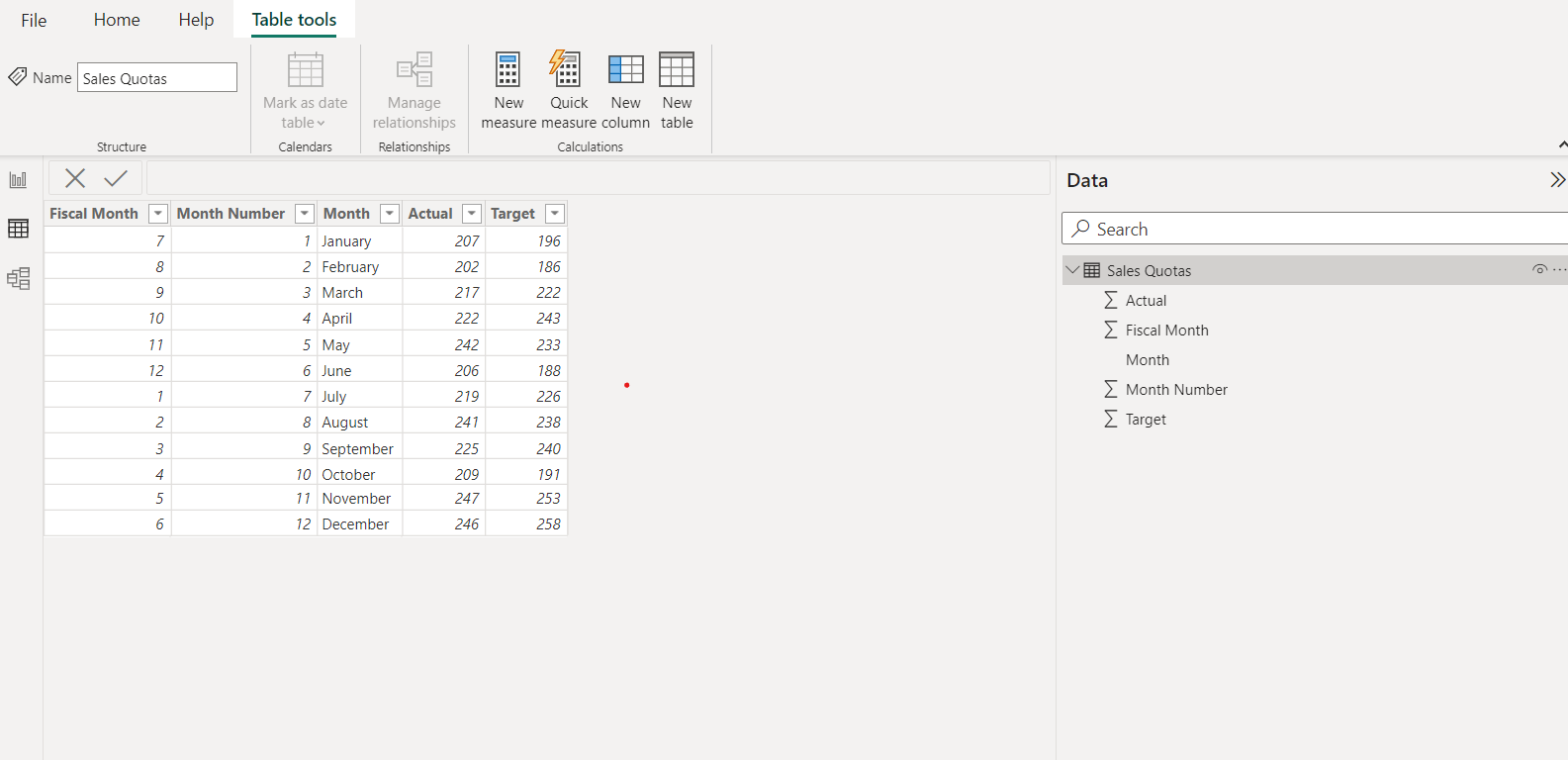
Task: Open more options ellipsis for Sales Quotas
Action: point(1560,269)
